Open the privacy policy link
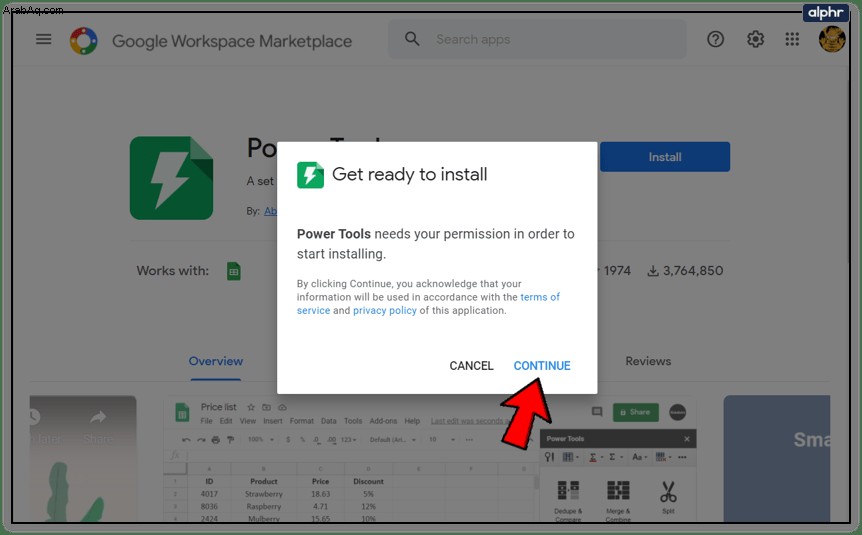The height and width of the screenshot is (535, 862). coord(385,311)
